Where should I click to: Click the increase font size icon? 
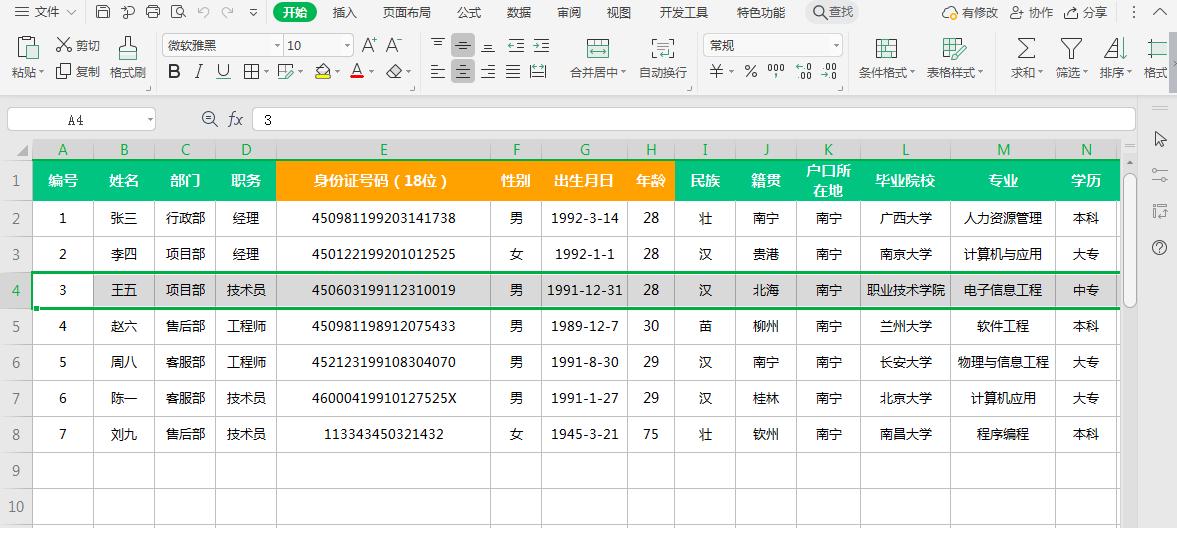[x=369, y=45]
